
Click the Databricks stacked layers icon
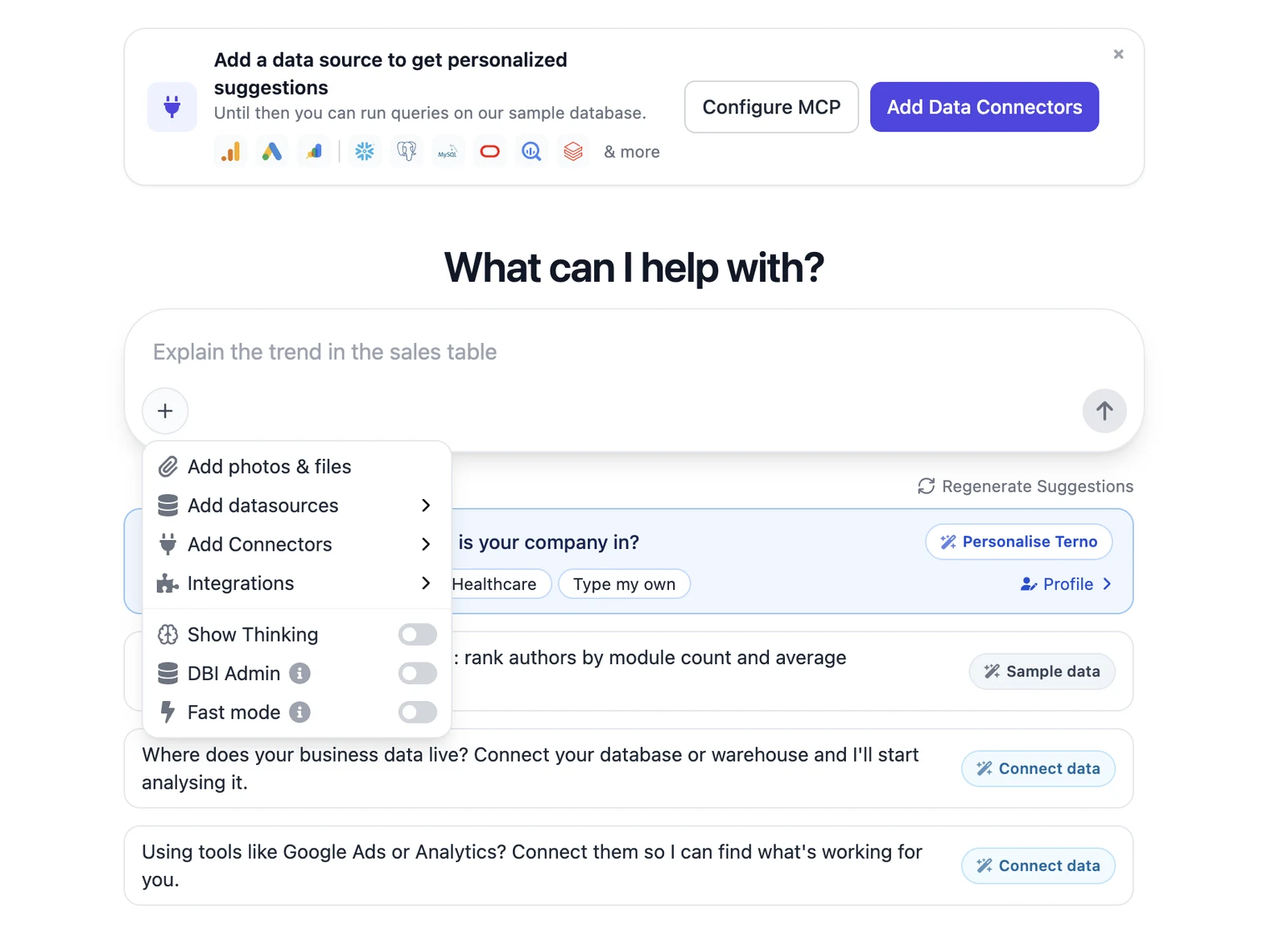[x=573, y=151]
